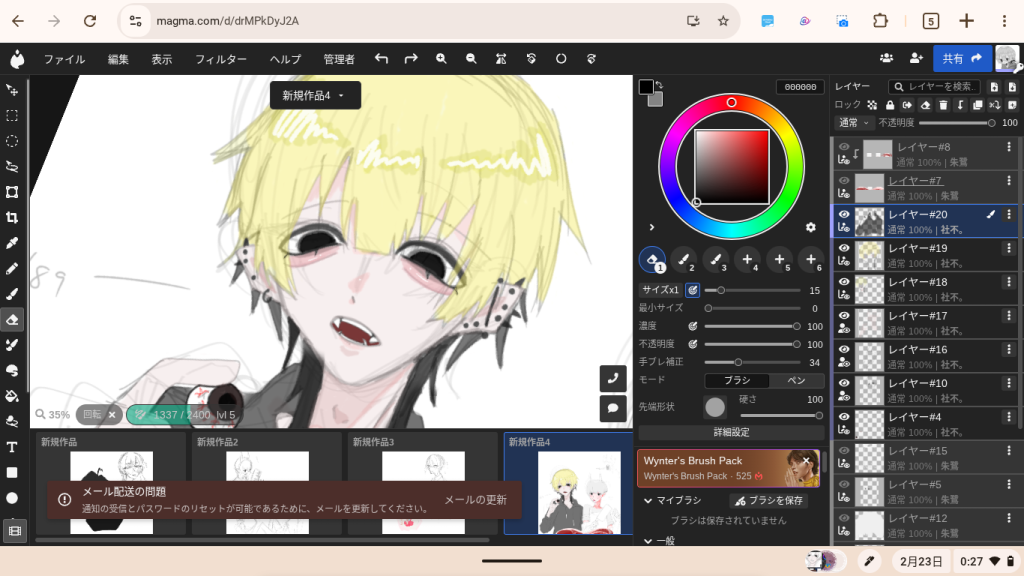Click the zoom in magnifier icon
The width and height of the screenshot is (1024, 576).
441,59
